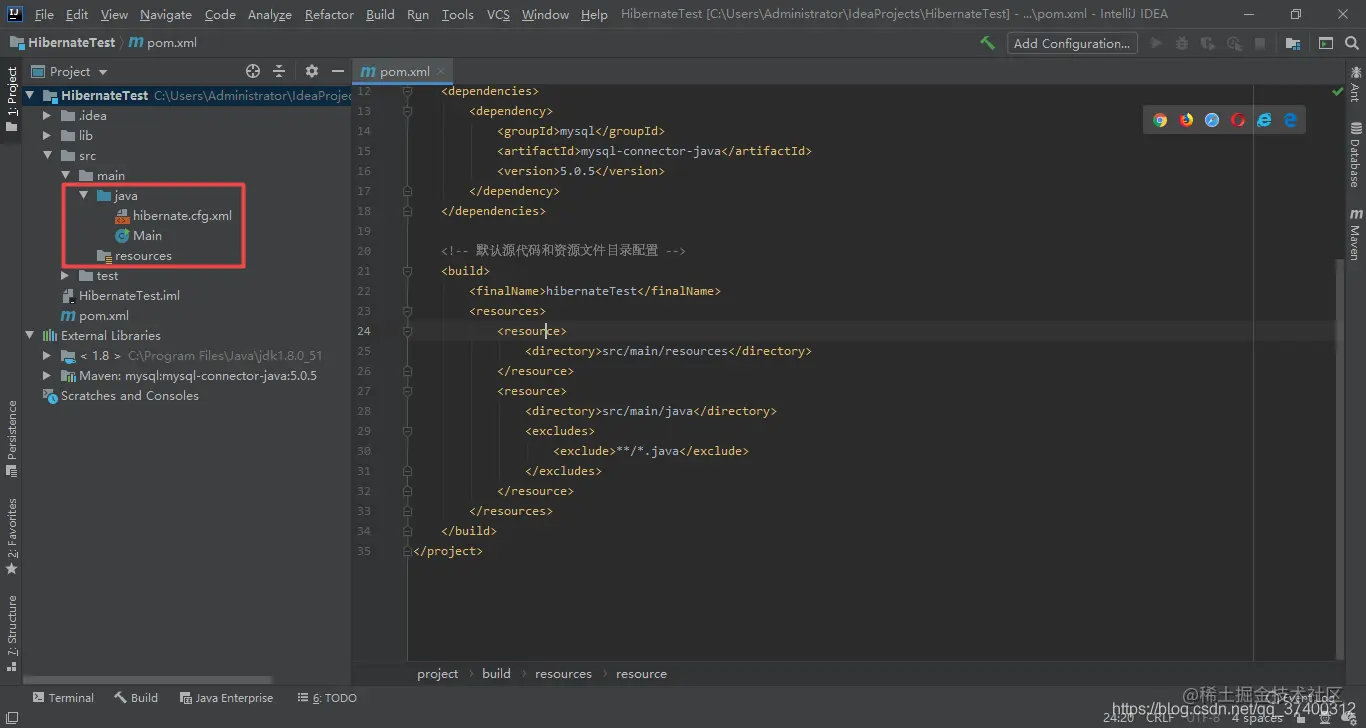The image size is (1366, 728).
Task: Open Project Structure from toolbar icon
Action: (x=1293, y=43)
